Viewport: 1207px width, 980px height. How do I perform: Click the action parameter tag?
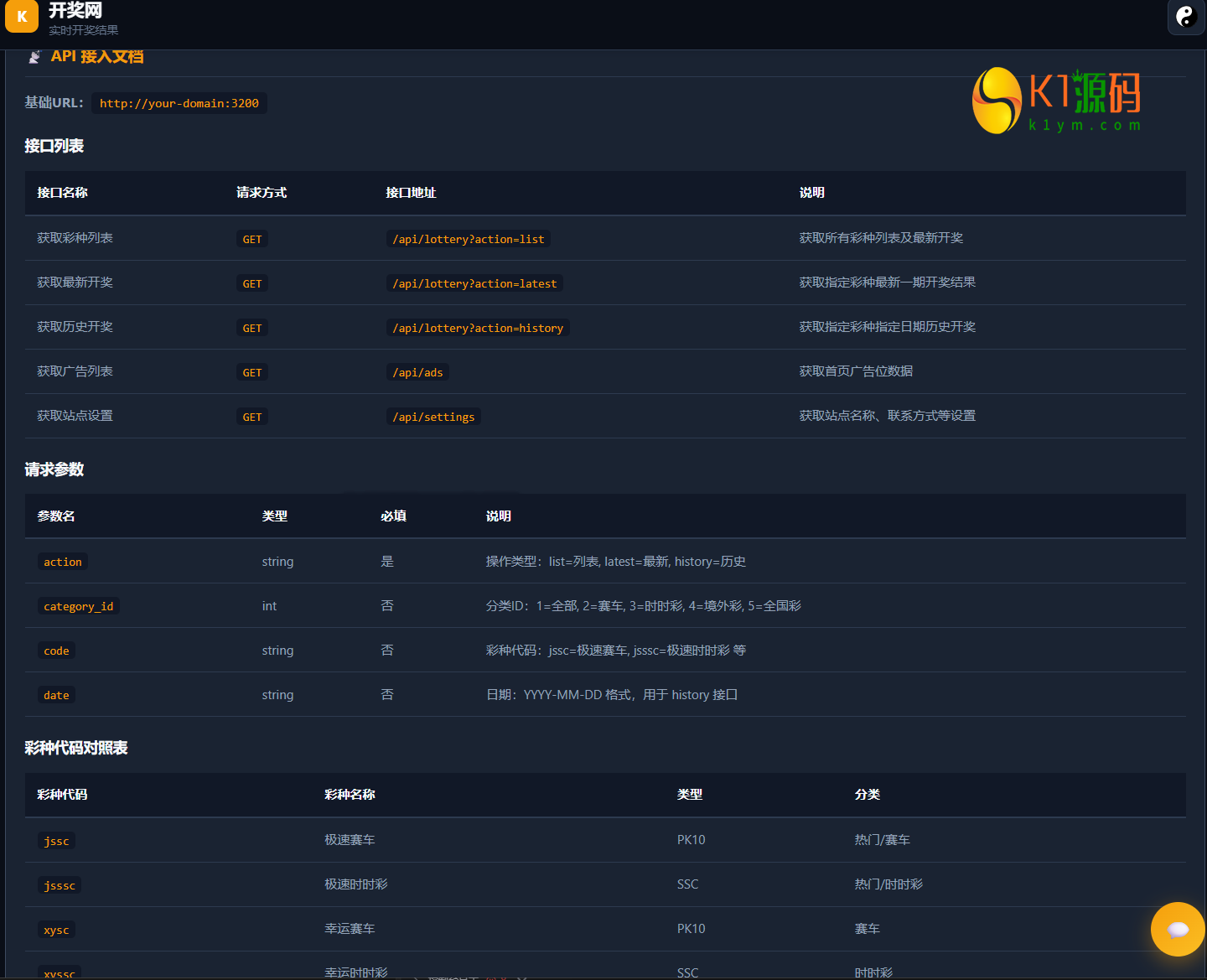pyautogui.click(x=63, y=562)
